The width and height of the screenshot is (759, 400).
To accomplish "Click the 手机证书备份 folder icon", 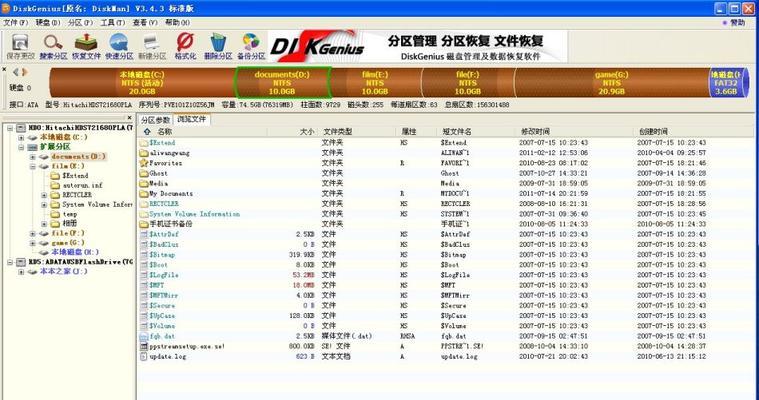I will (144, 224).
